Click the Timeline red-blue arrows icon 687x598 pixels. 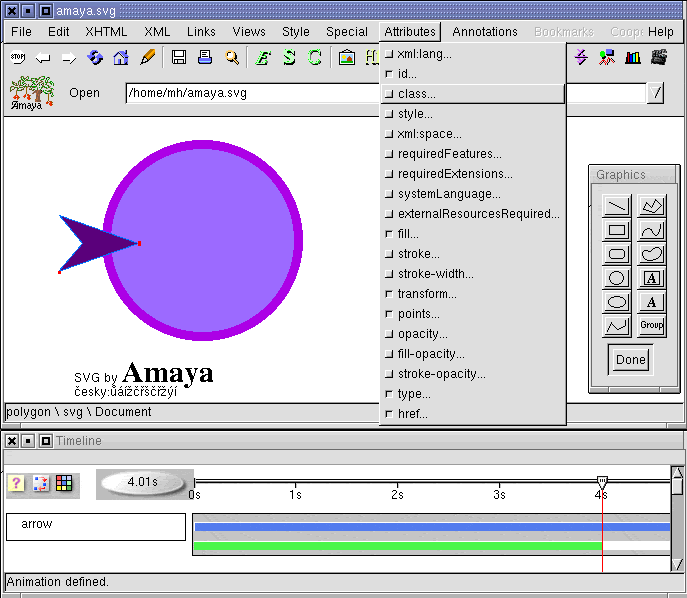40,483
